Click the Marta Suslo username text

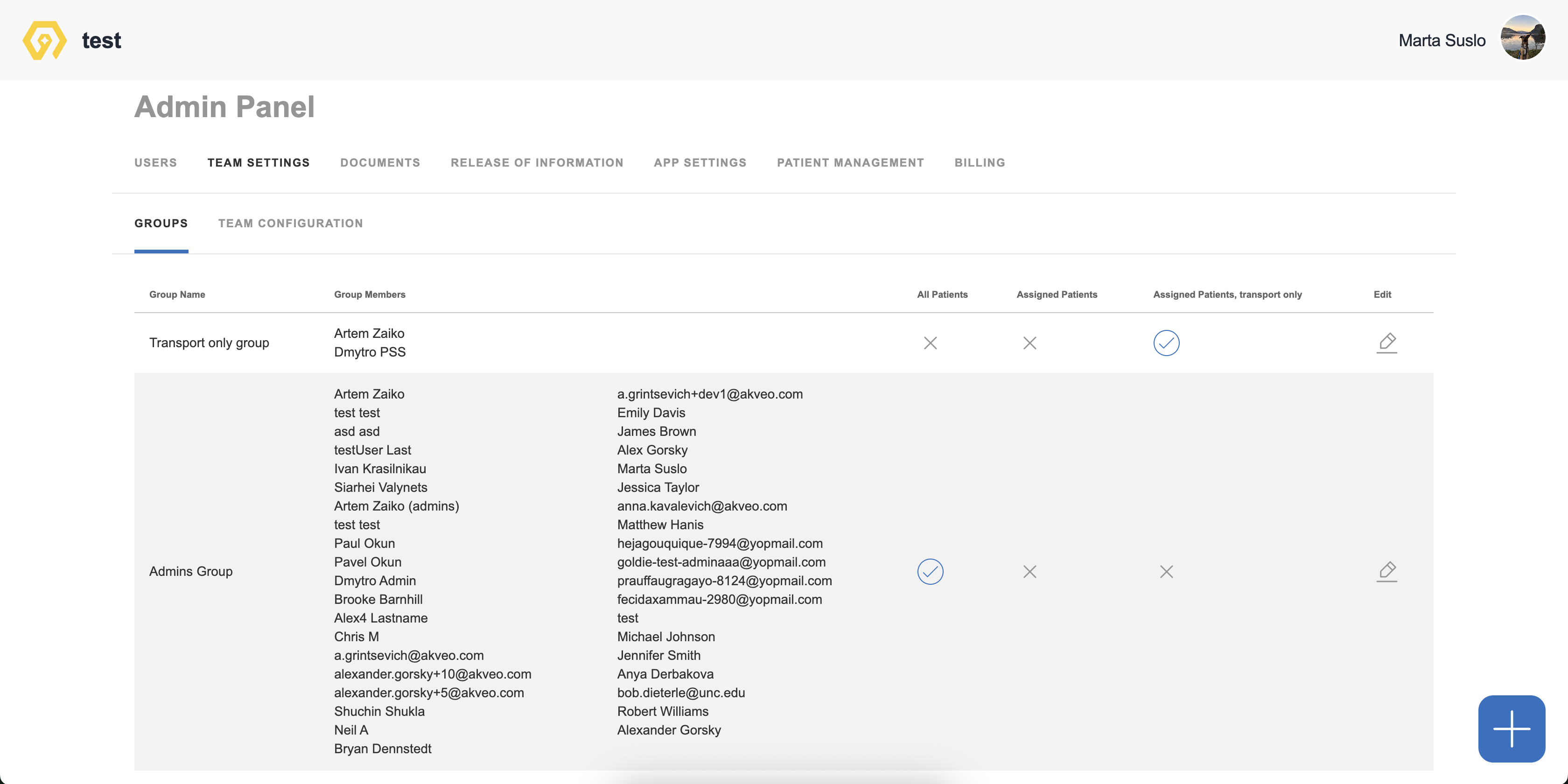pos(1442,40)
